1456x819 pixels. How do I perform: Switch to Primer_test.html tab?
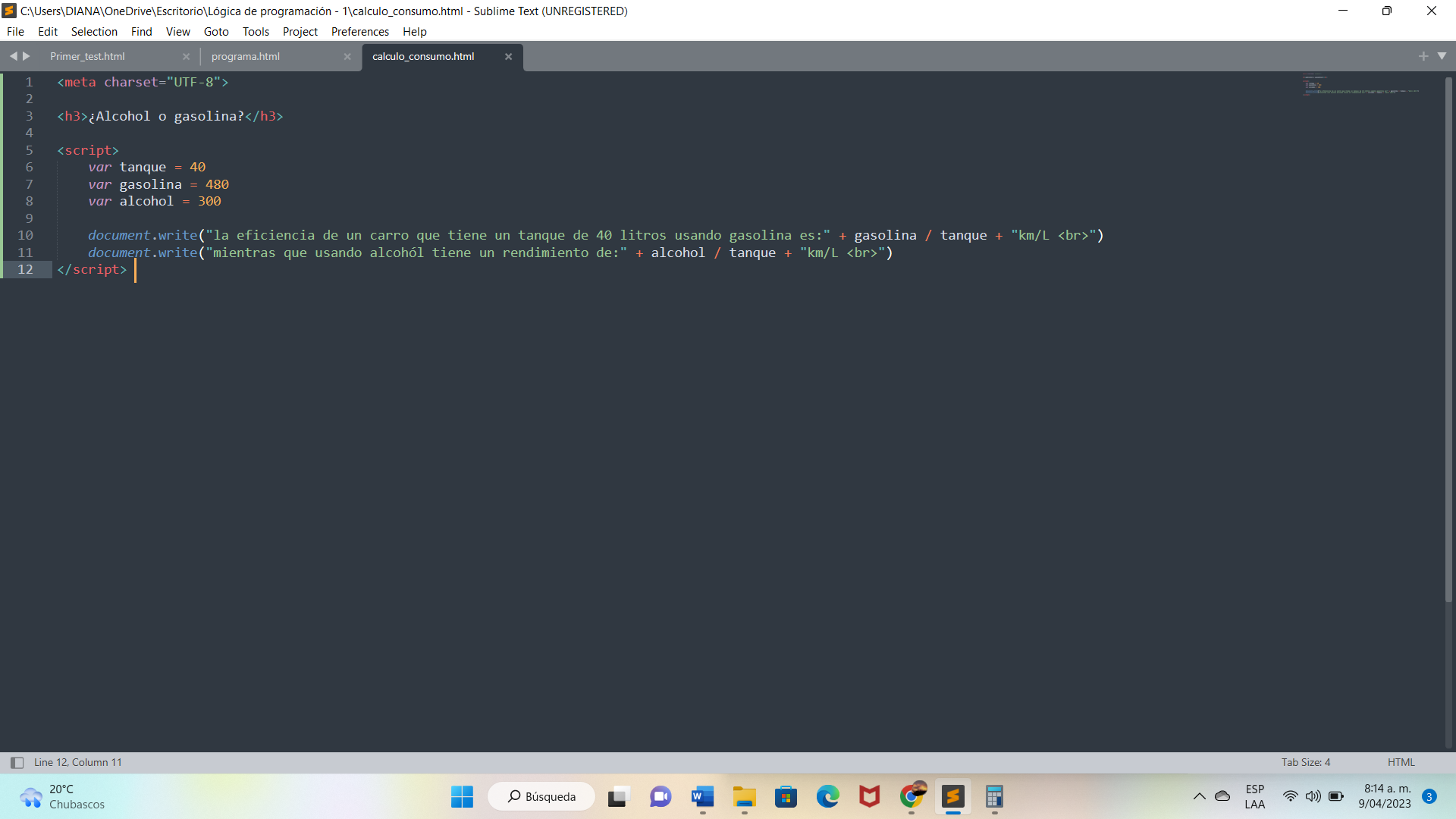[x=87, y=57]
